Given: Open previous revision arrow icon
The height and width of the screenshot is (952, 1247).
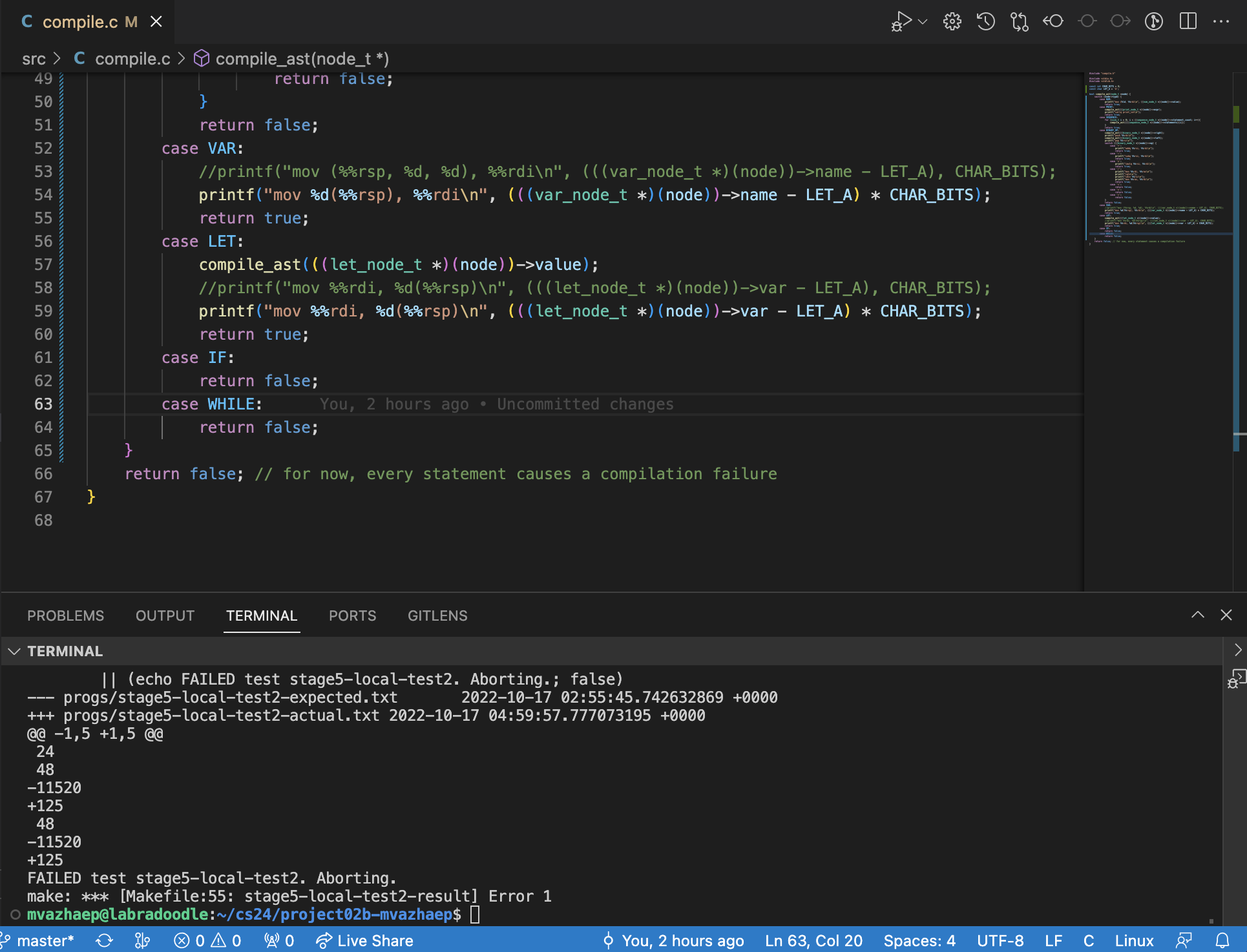Looking at the screenshot, I should point(1053,21).
